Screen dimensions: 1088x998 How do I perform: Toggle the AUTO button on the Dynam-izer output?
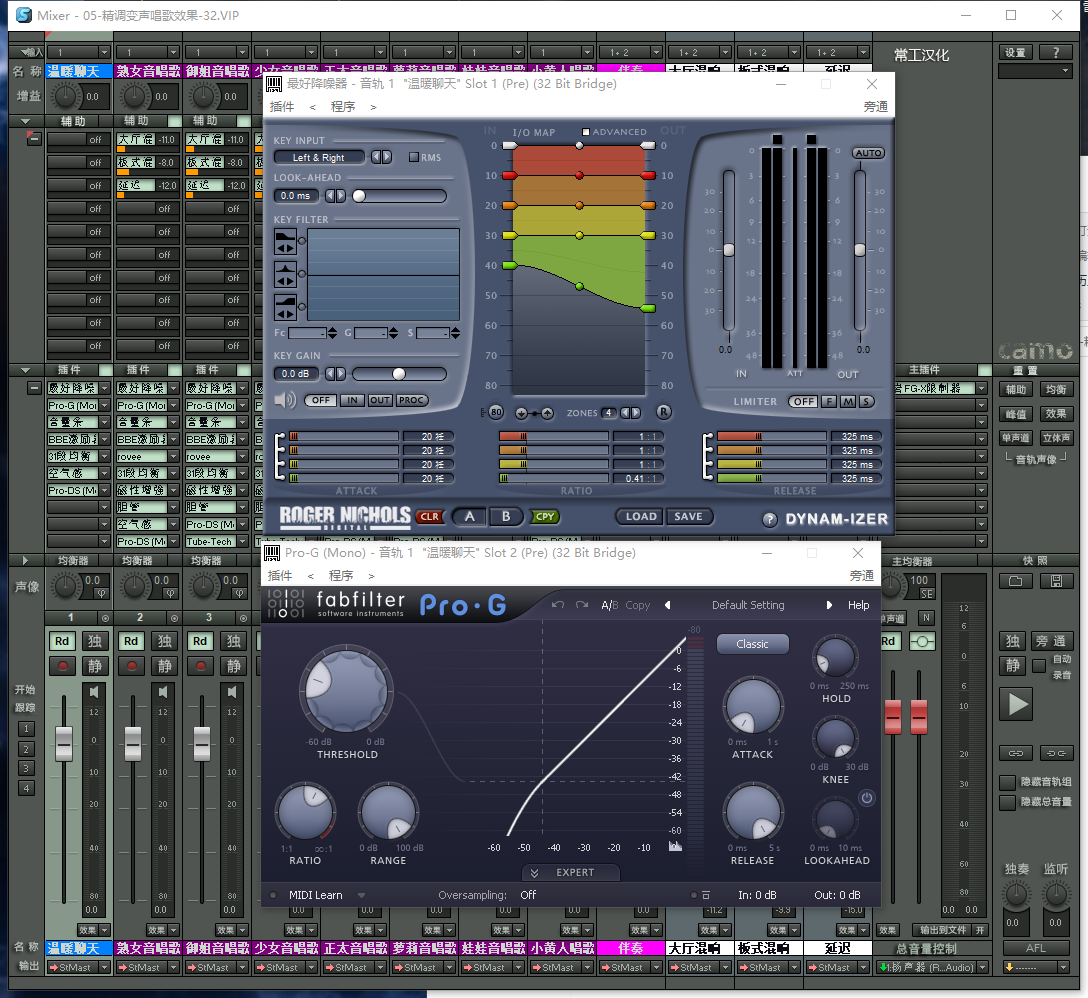coord(868,153)
